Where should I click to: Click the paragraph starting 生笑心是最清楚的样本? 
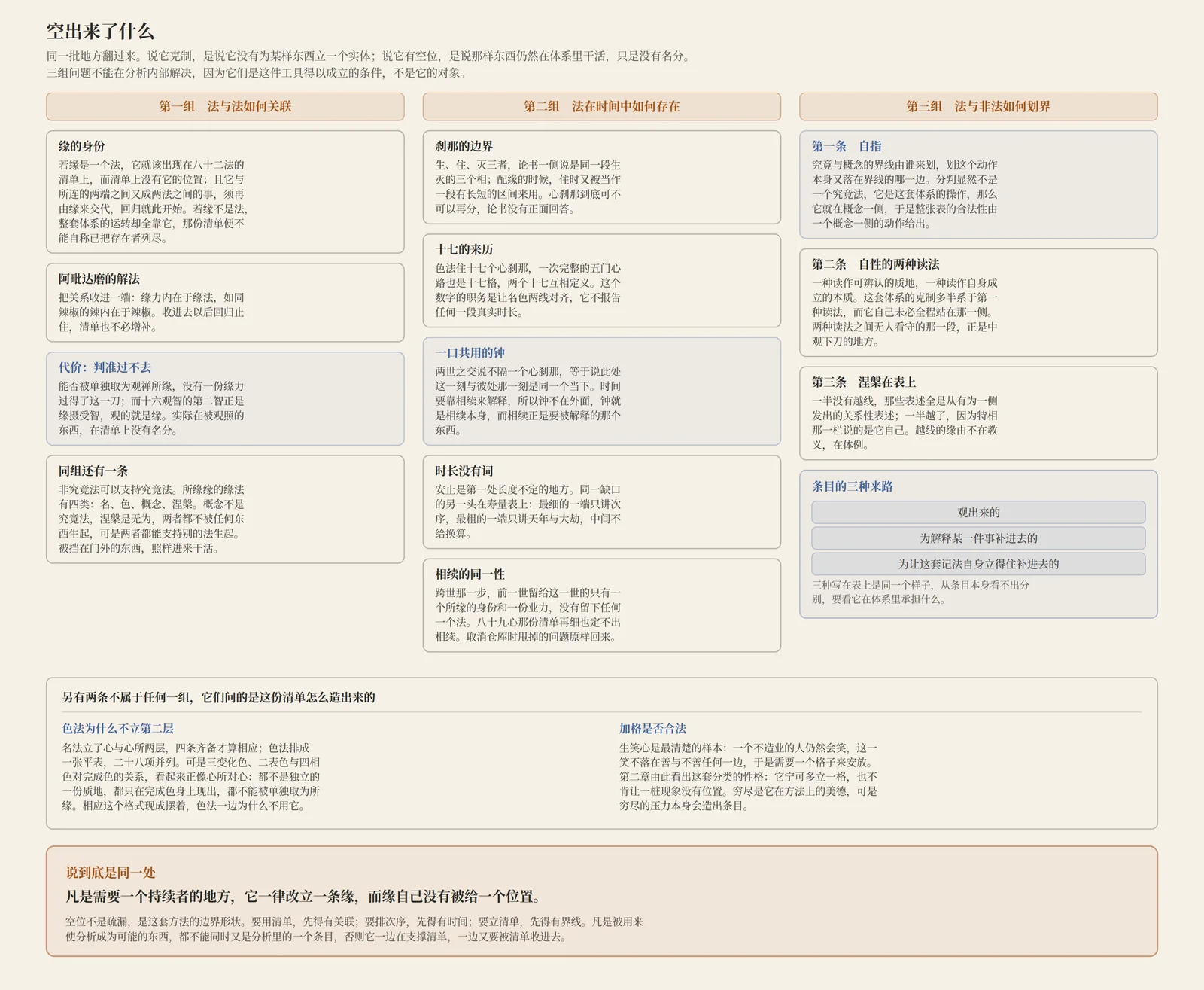coord(749,777)
